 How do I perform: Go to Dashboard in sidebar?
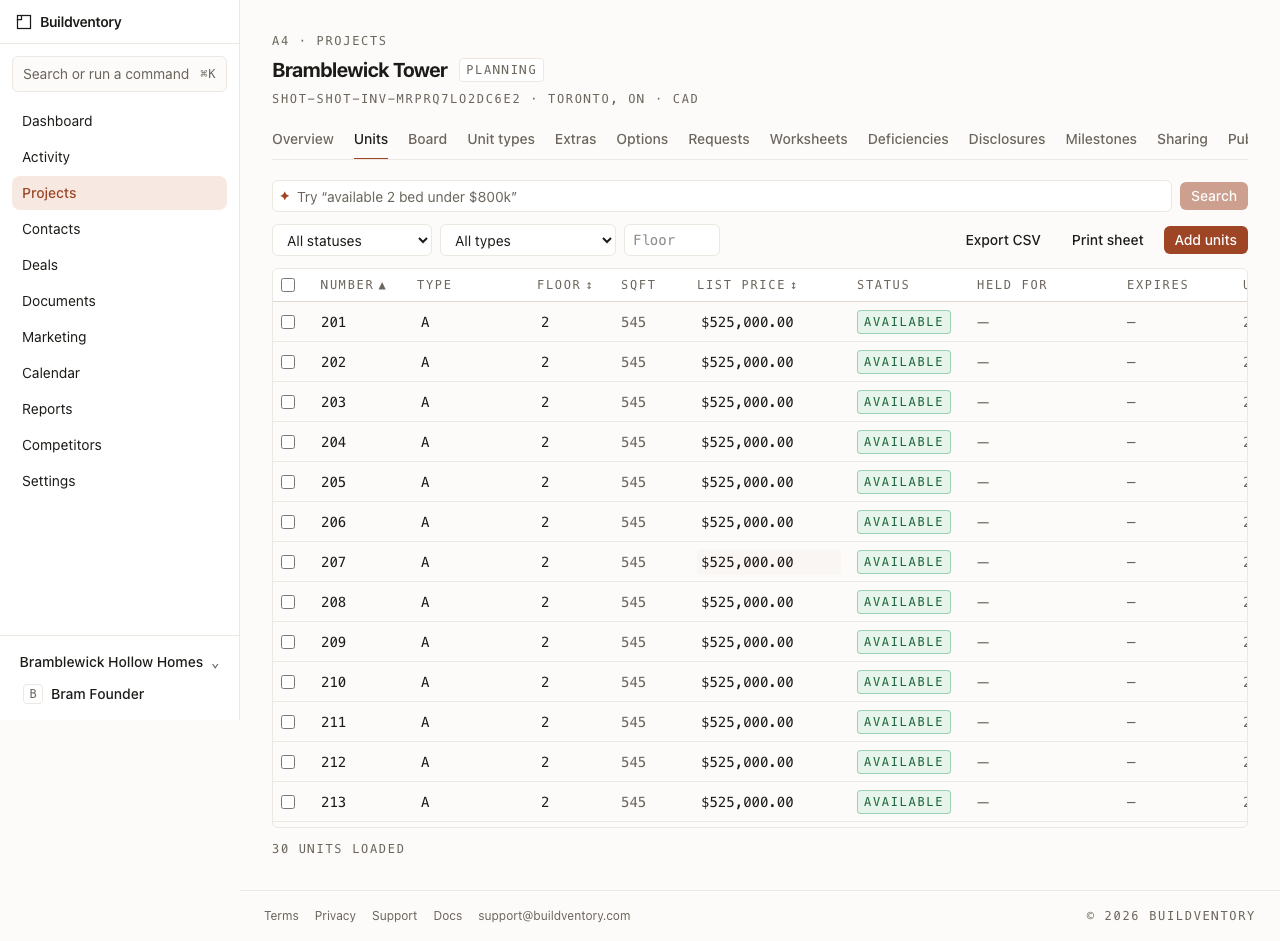tap(119, 121)
